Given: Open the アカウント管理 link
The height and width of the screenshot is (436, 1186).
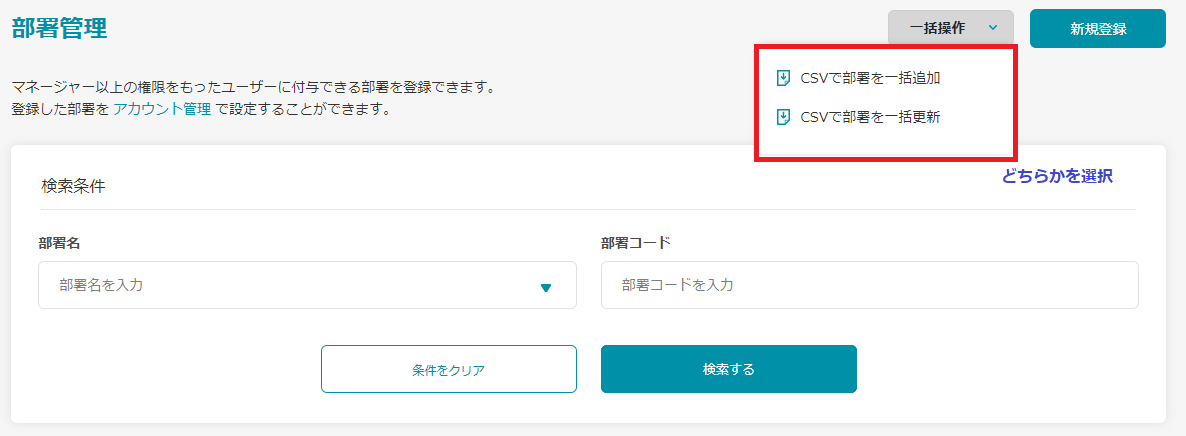Looking at the screenshot, I should (162, 109).
